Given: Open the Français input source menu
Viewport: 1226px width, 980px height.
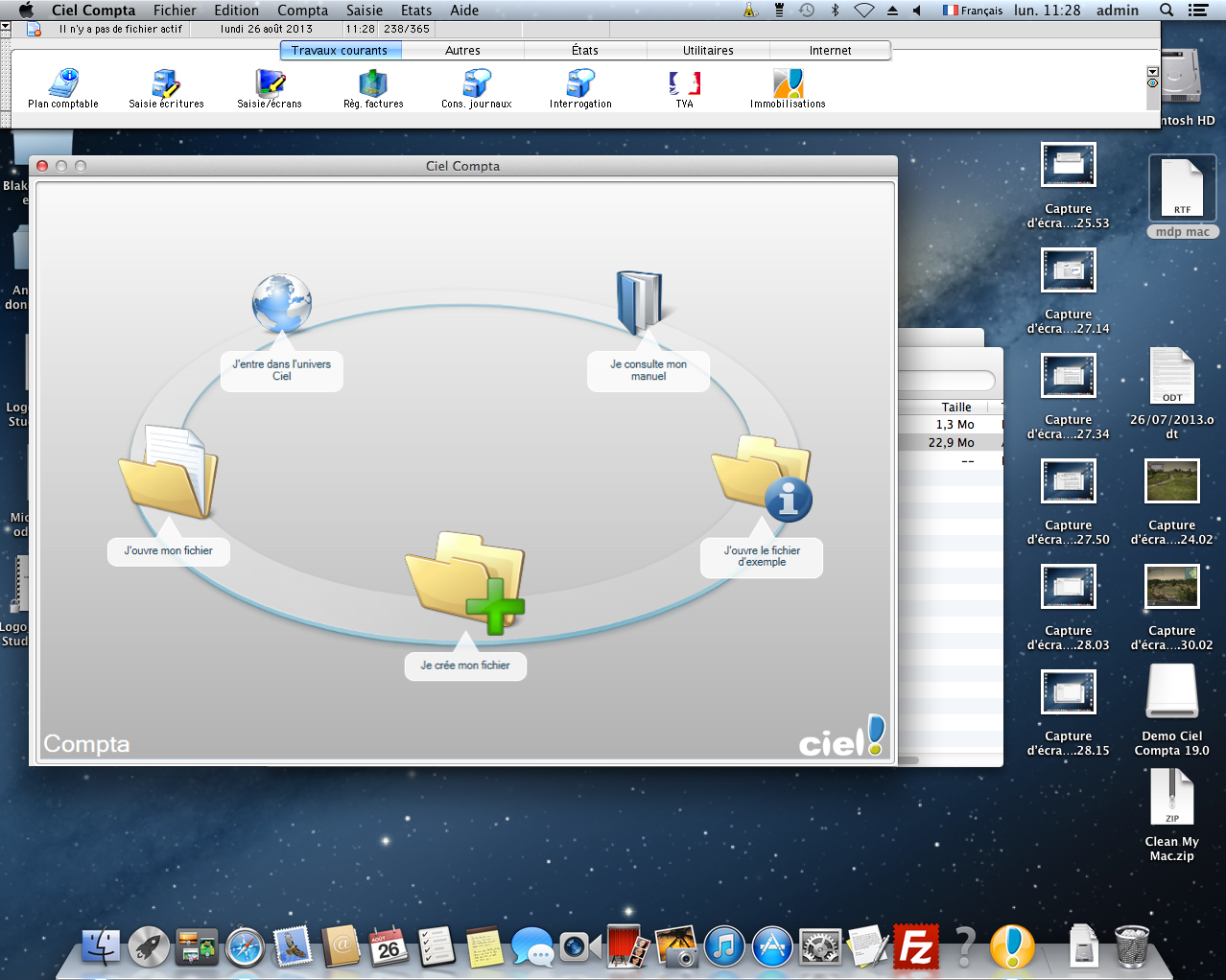Looking at the screenshot, I should pos(972,11).
